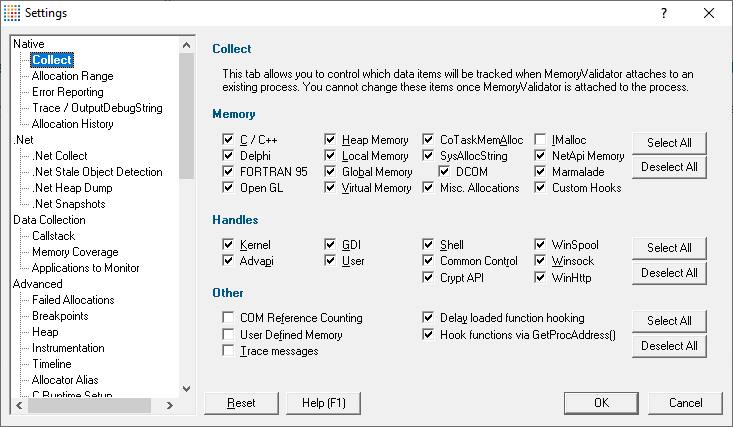Toggle Global Memory checkbox
733x427 pixels.
coord(330,172)
